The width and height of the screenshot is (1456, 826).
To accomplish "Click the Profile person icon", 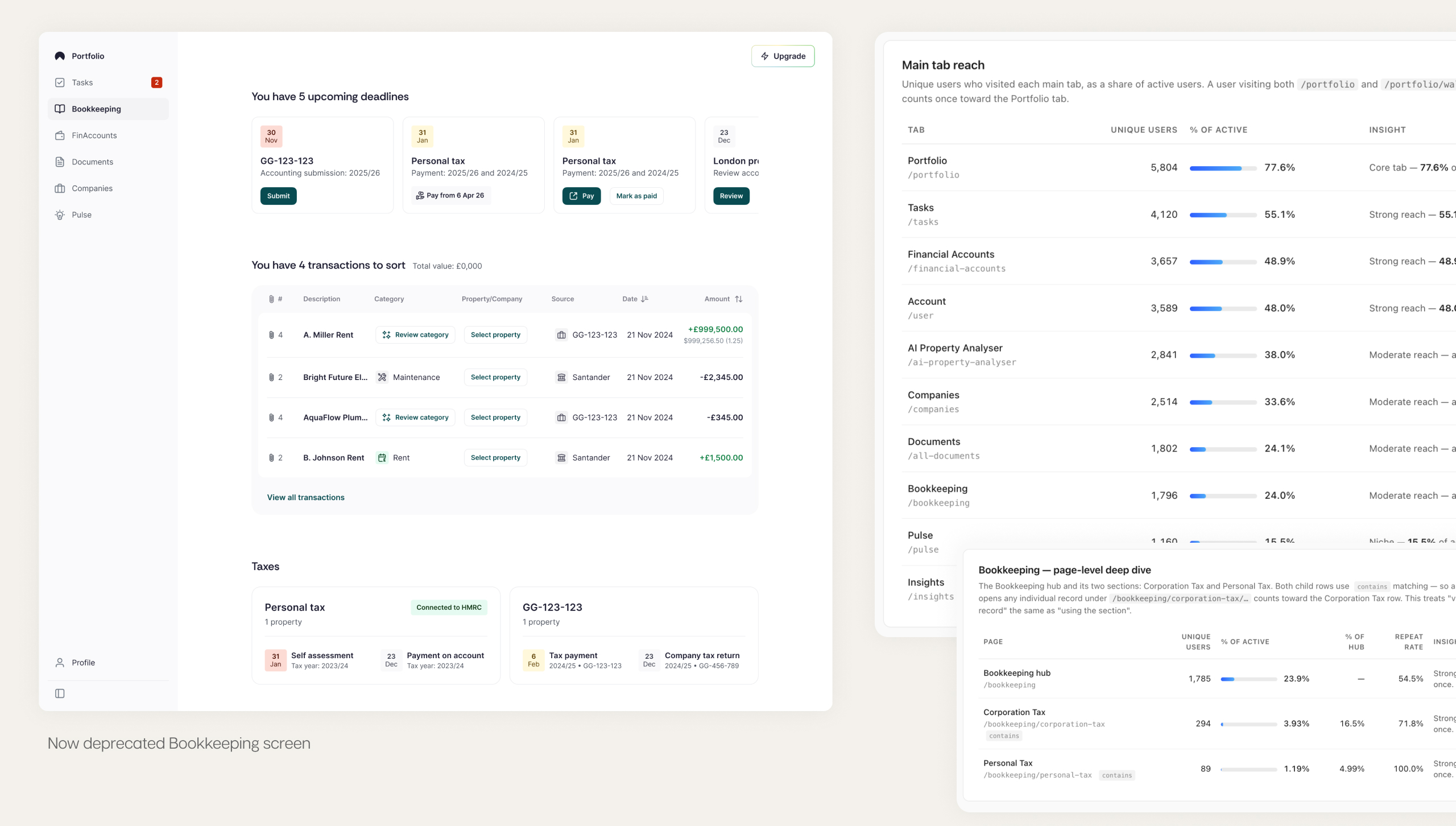I will (60, 663).
